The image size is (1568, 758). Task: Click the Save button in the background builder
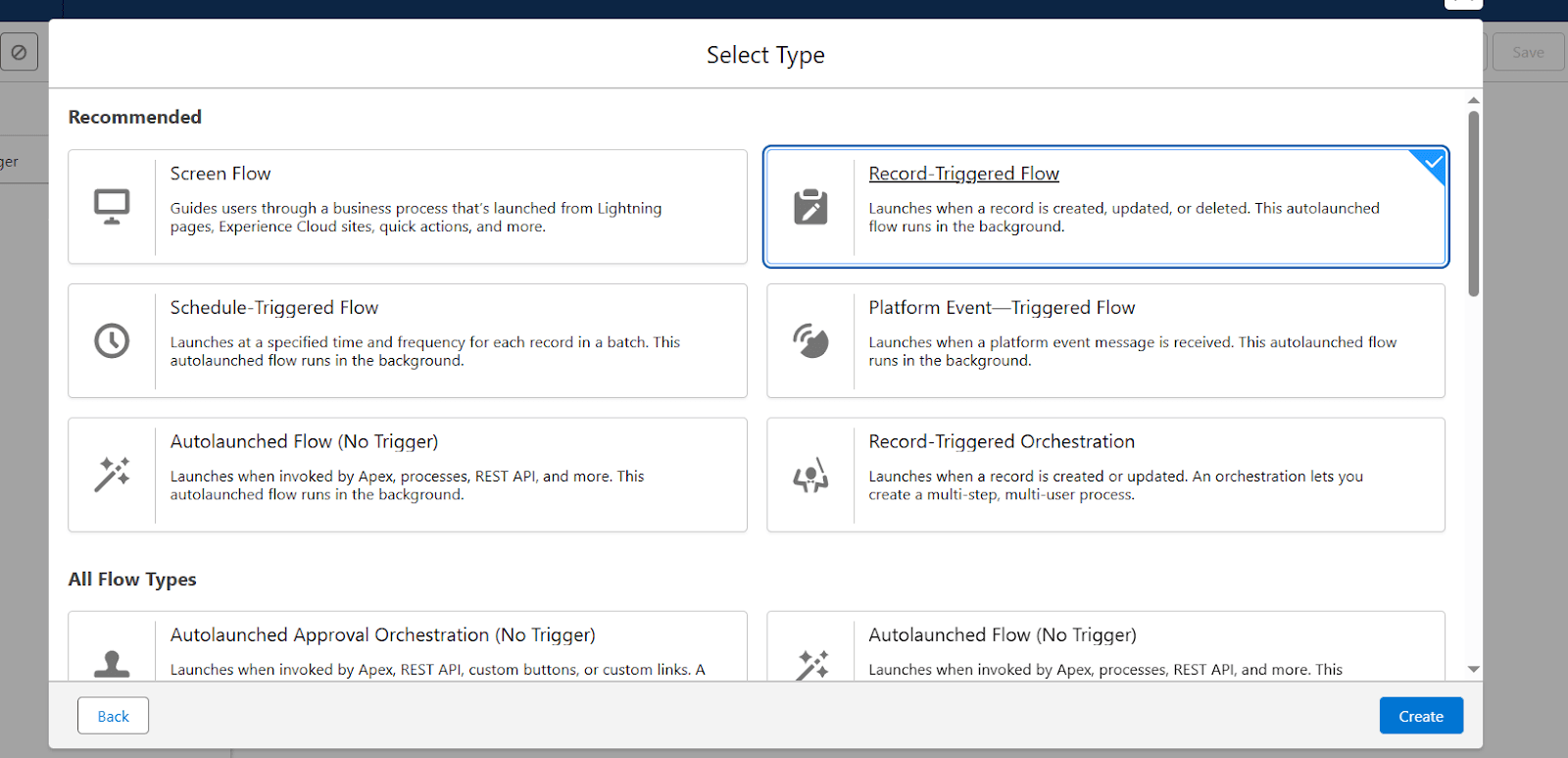(1528, 52)
